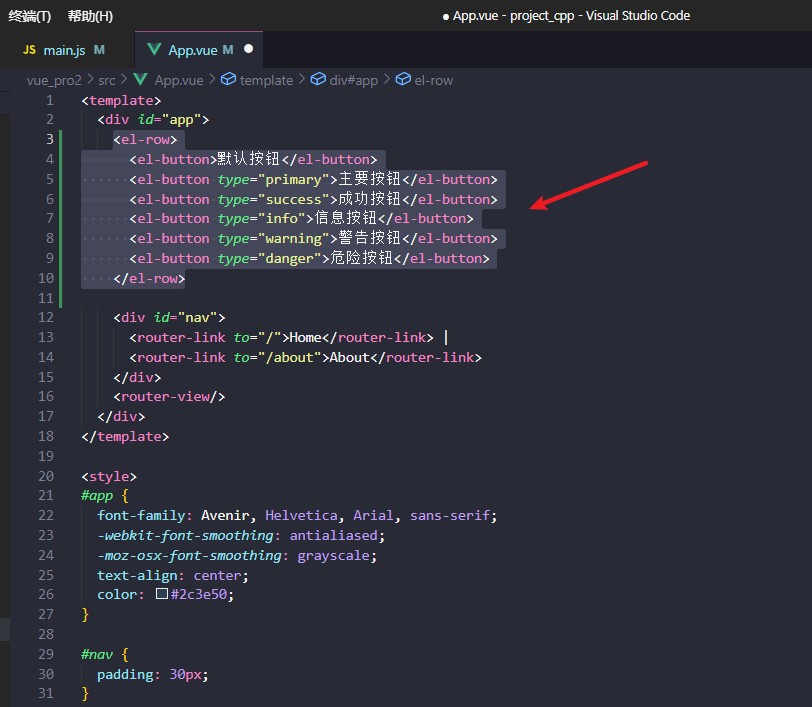Click the M modified badge on main.js tab

[x=99, y=49]
